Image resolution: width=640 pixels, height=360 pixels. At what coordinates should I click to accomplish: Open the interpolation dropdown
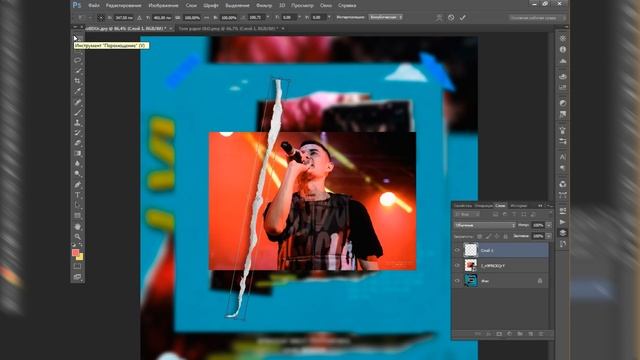pos(386,17)
